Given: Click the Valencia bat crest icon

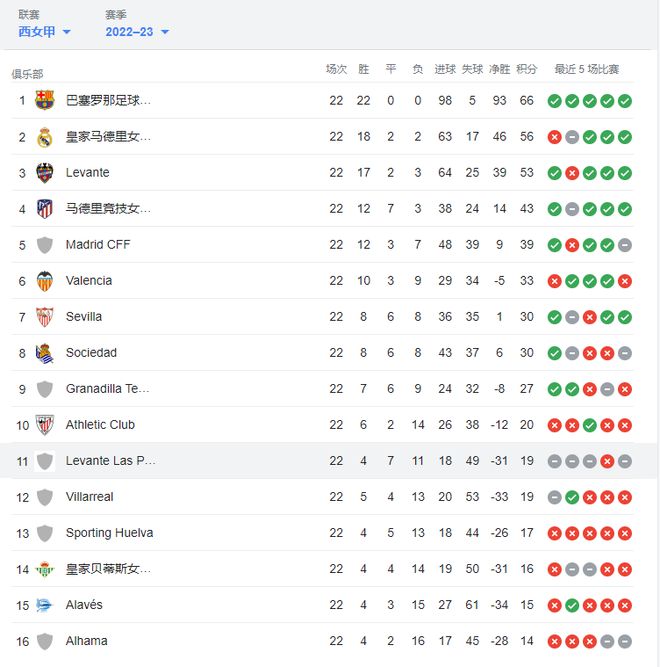Looking at the screenshot, I should (x=45, y=281).
